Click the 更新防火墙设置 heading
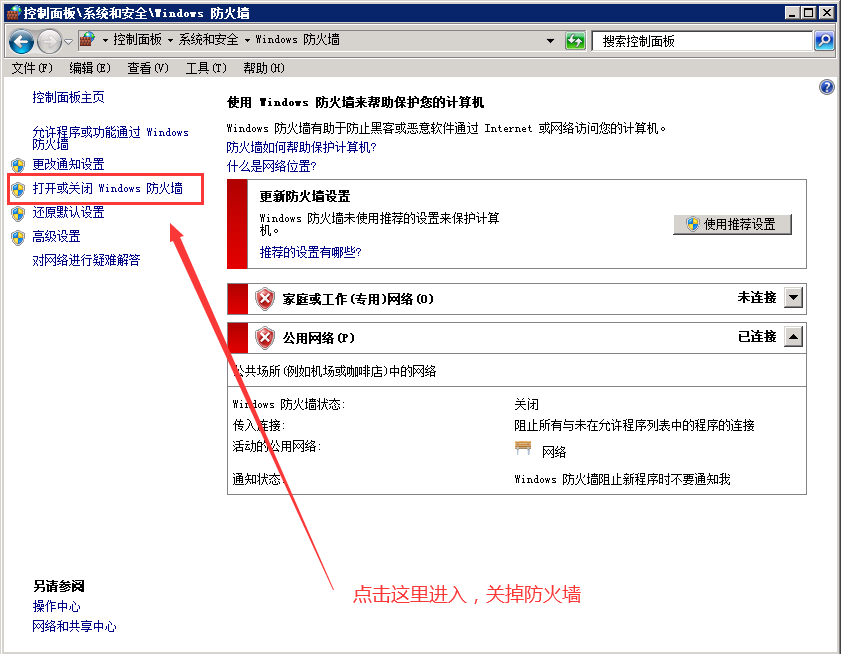841x654 pixels. click(x=305, y=196)
